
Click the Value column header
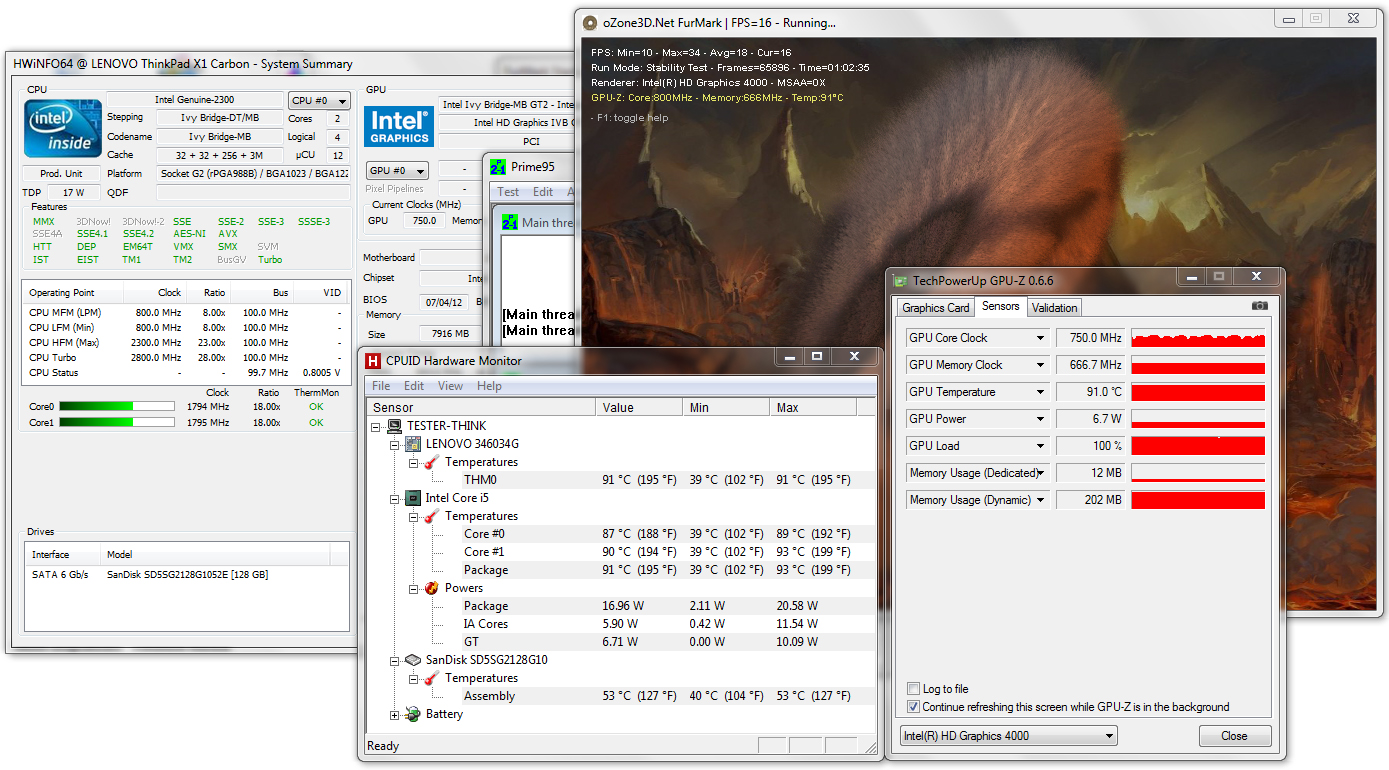pos(640,407)
